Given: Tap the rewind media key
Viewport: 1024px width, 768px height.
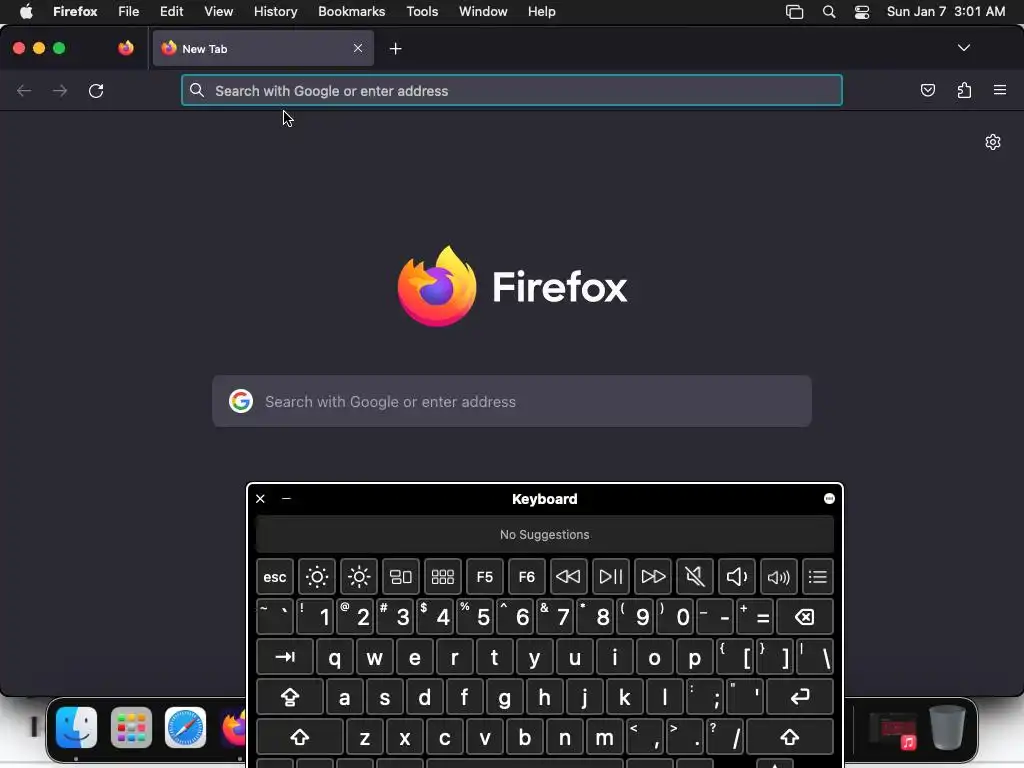Looking at the screenshot, I should tap(568, 577).
